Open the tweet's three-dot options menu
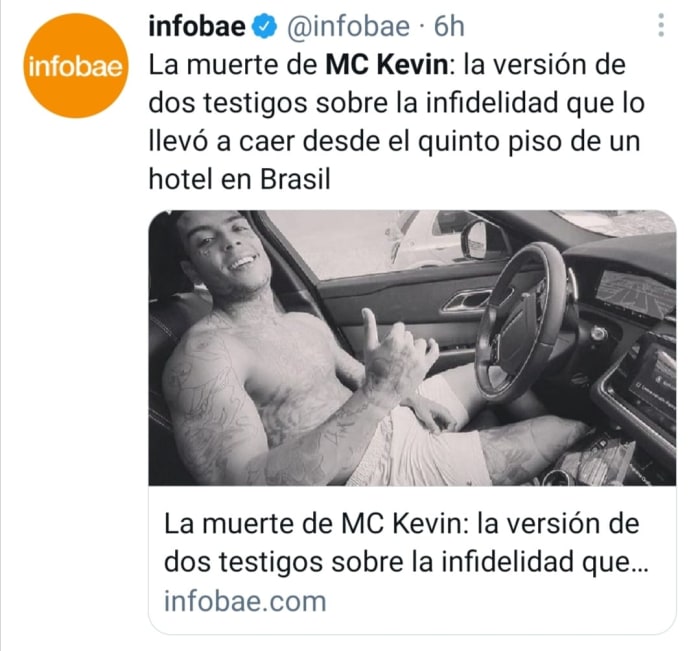Image resolution: width=700 pixels, height=651 pixels. pyautogui.click(x=661, y=25)
